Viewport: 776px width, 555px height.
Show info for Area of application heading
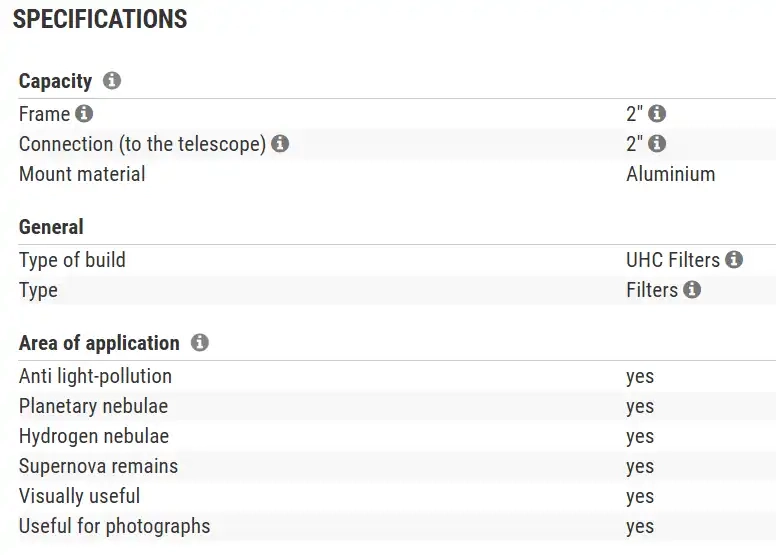[200, 343]
